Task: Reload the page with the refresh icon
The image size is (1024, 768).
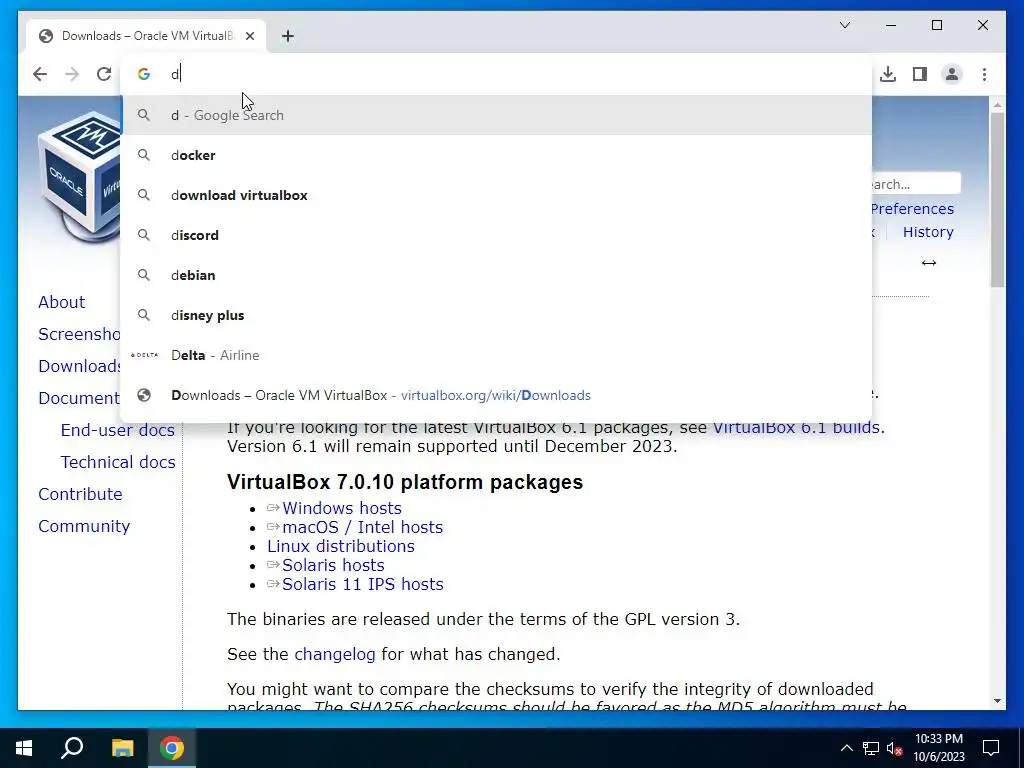Action: pyautogui.click(x=104, y=74)
